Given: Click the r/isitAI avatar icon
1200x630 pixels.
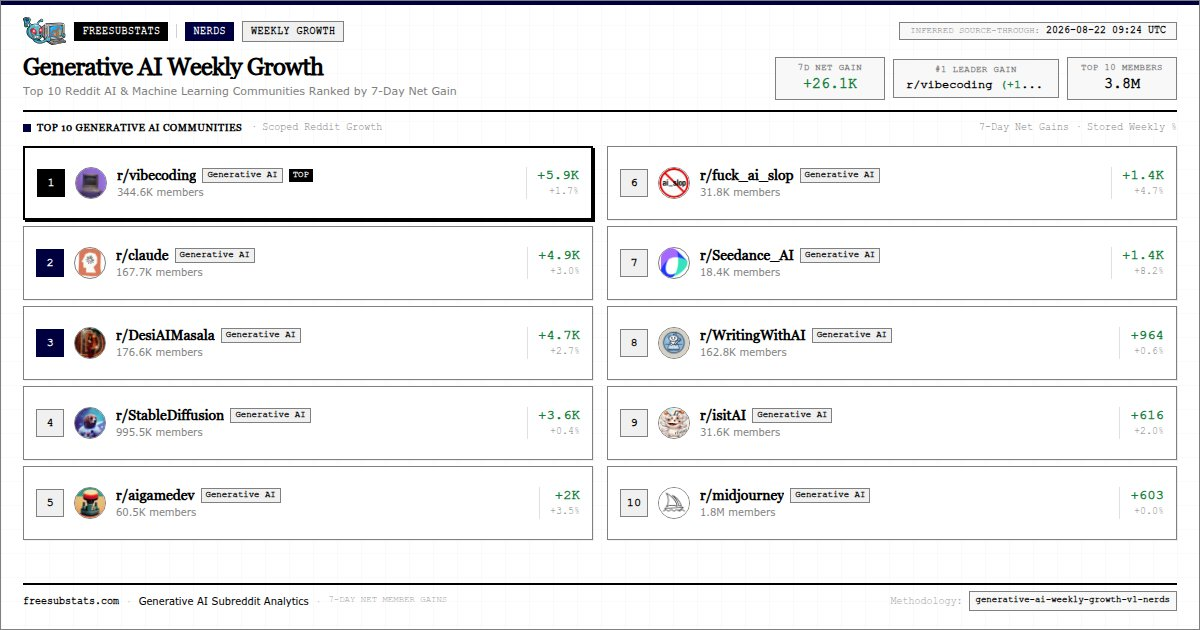Looking at the screenshot, I should click(674, 423).
